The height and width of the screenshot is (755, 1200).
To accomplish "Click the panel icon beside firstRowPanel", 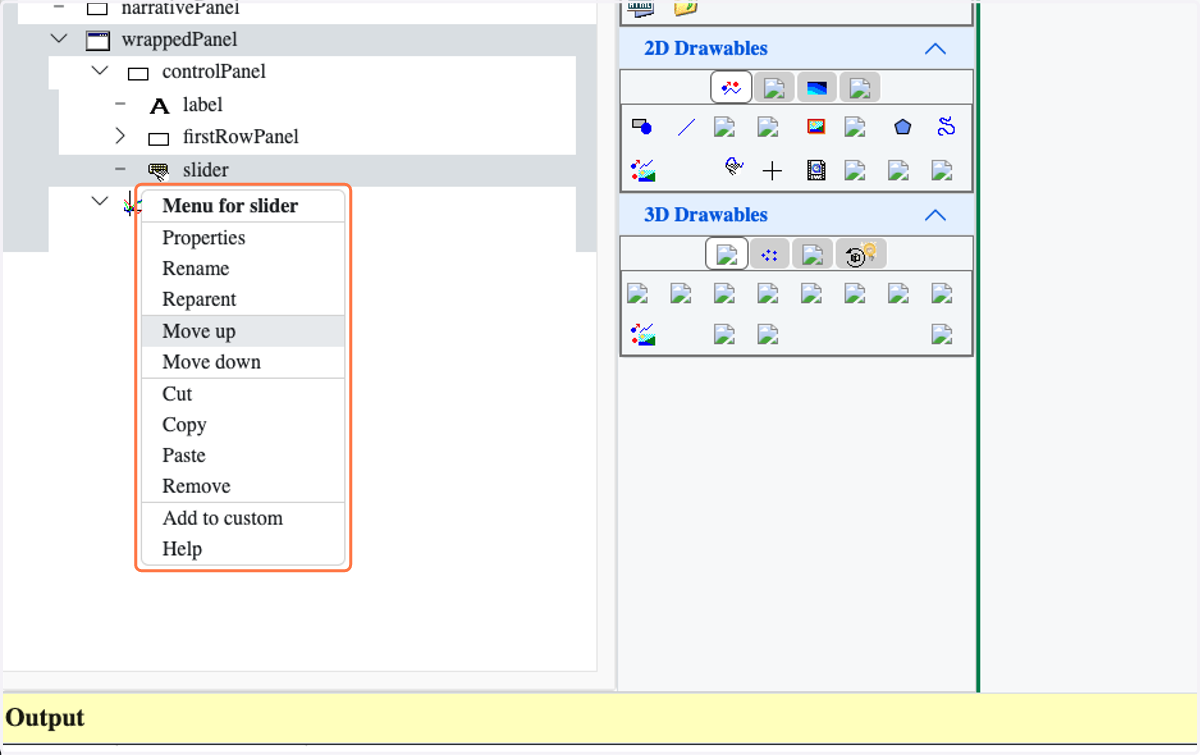I will tap(158, 138).
